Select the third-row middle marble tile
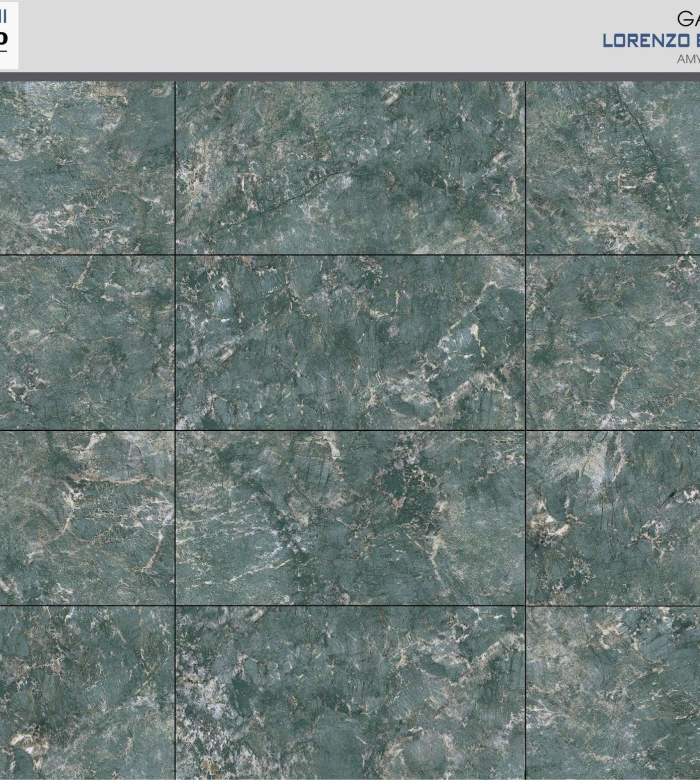This screenshot has height=780, width=700. coord(350,518)
